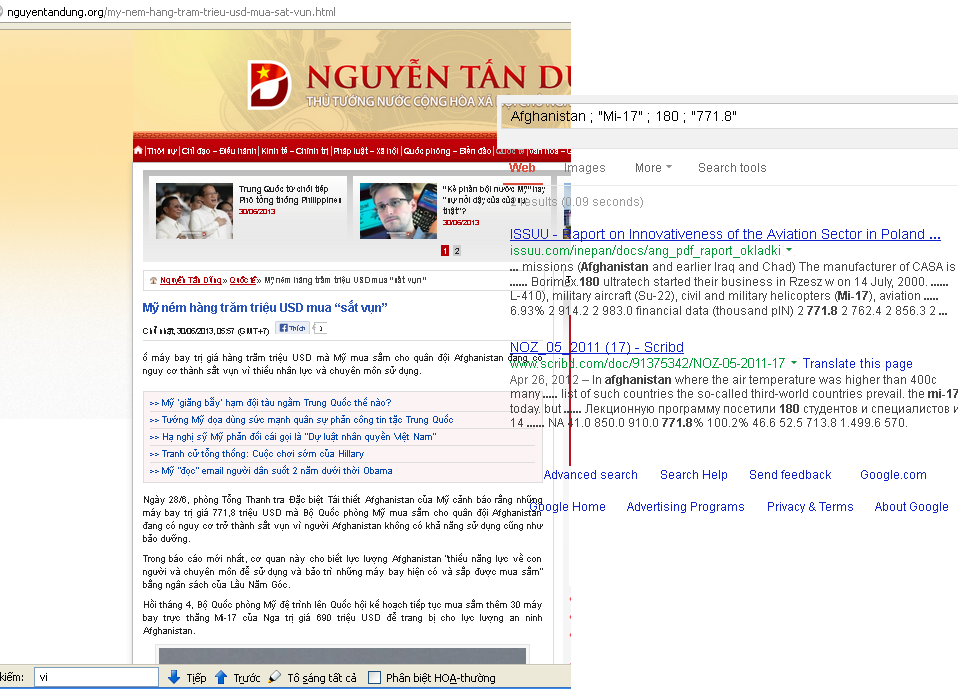Click the Nguyễn Tấn Dũng breadcrumb link
This screenshot has width=962, height=689.
[190, 280]
